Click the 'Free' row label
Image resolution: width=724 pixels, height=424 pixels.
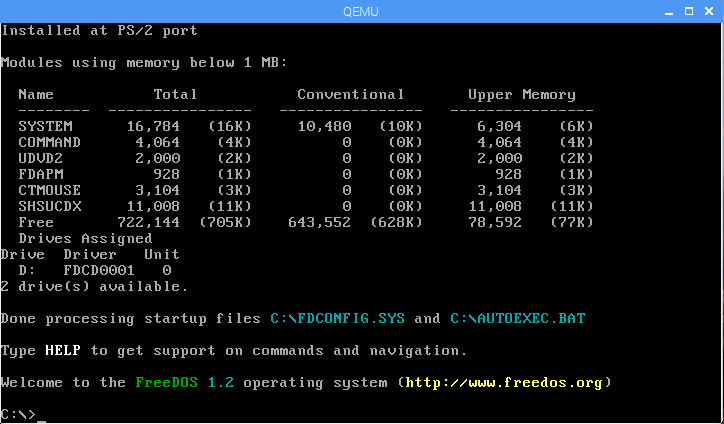pos(36,223)
